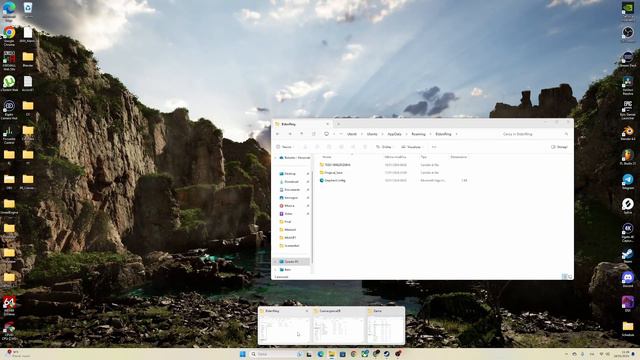
Task: Select Video in Explorer sidebar
Action: click(289, 214)
